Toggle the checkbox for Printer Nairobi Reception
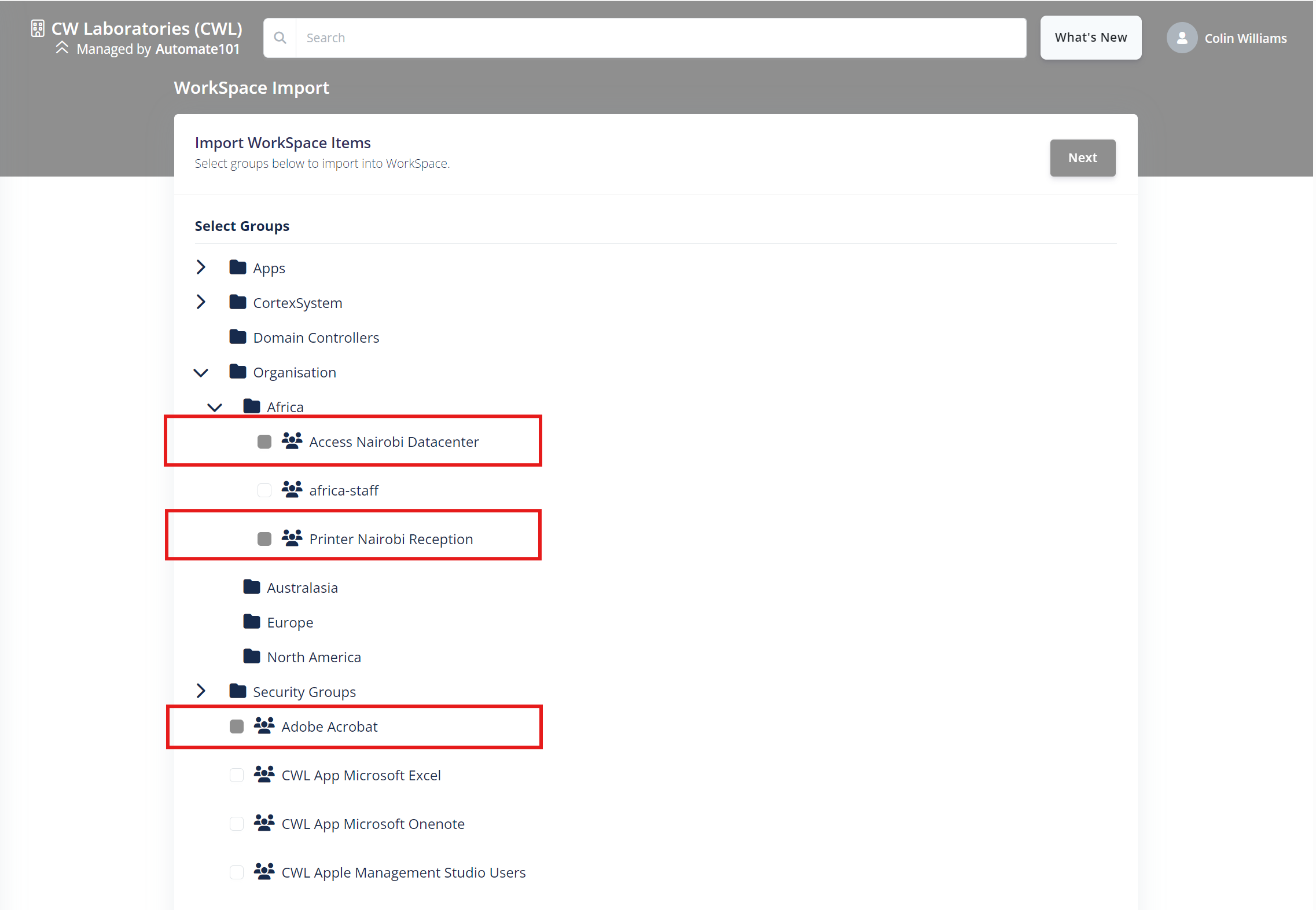Screen dimensions: 1316x910 (x=263, y=539)
